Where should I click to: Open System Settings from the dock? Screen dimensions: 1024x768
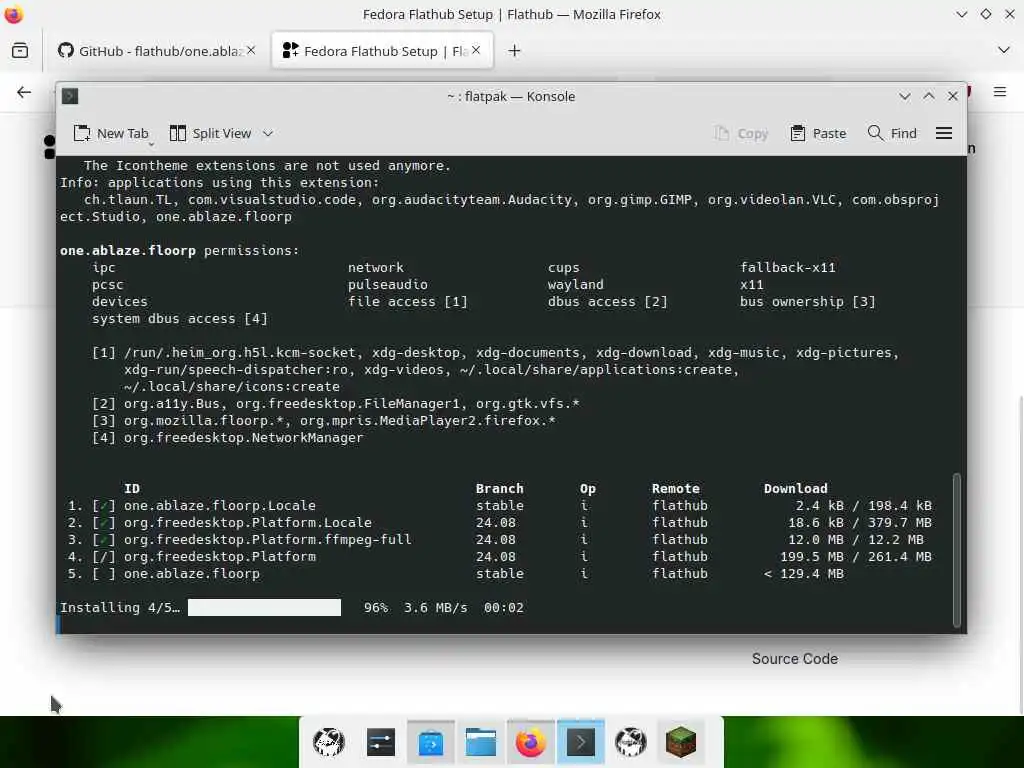380,742
